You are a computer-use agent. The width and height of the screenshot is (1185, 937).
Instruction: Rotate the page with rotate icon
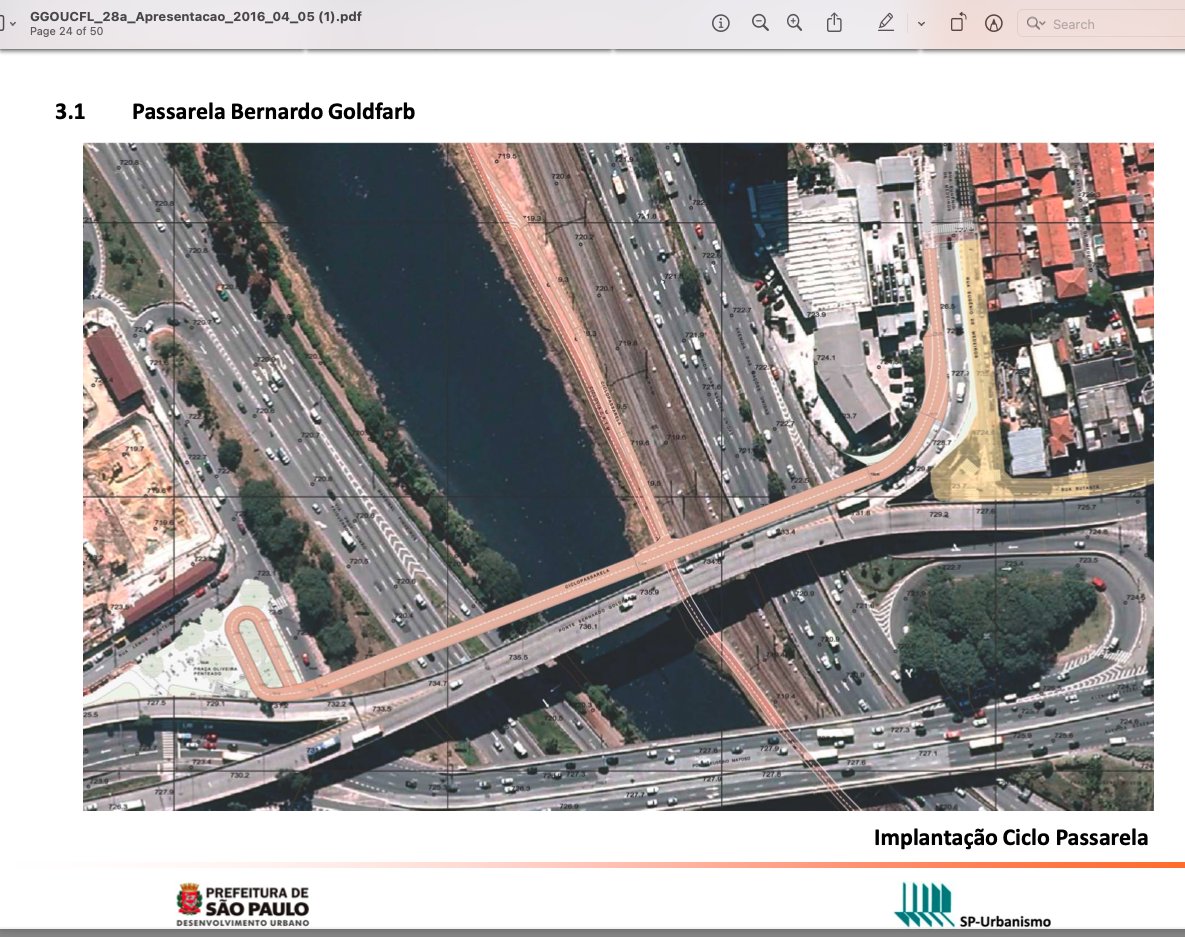click(x=957, y=24)
